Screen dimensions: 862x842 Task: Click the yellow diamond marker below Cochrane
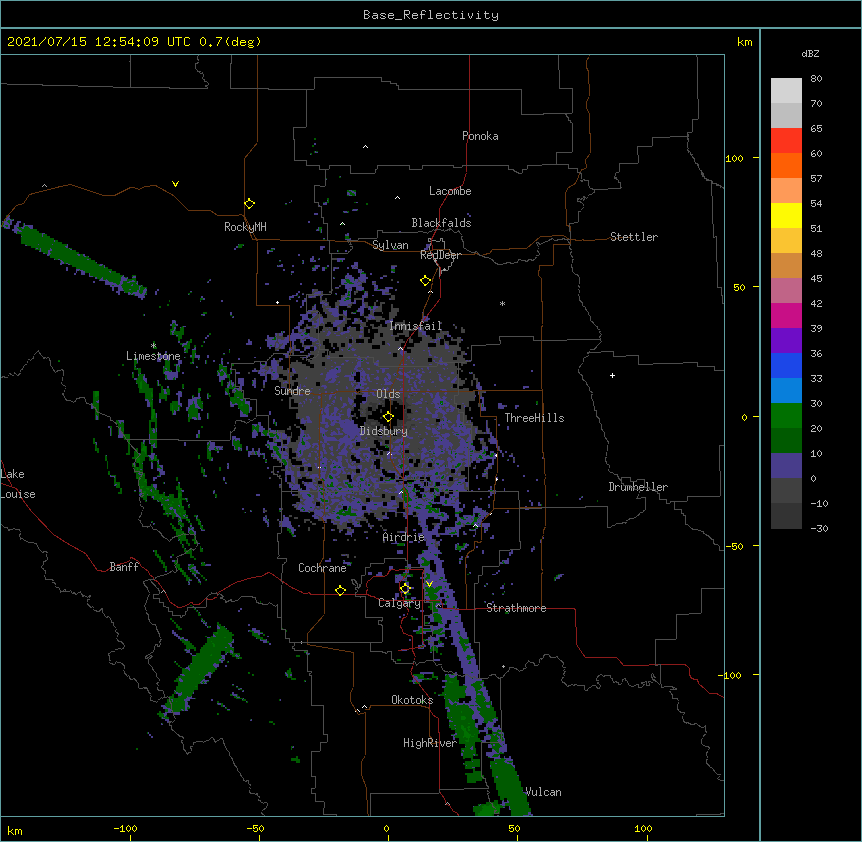click(340, 590)
